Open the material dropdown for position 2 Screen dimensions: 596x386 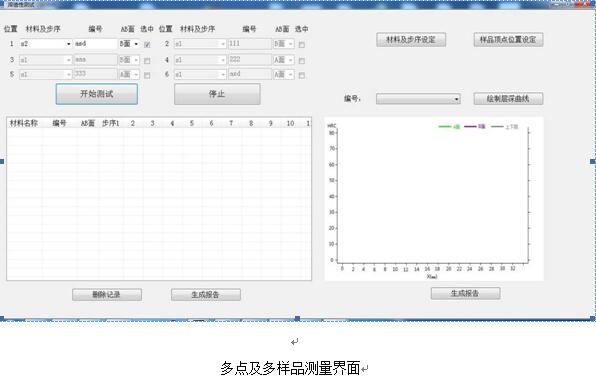click(223, 44)
